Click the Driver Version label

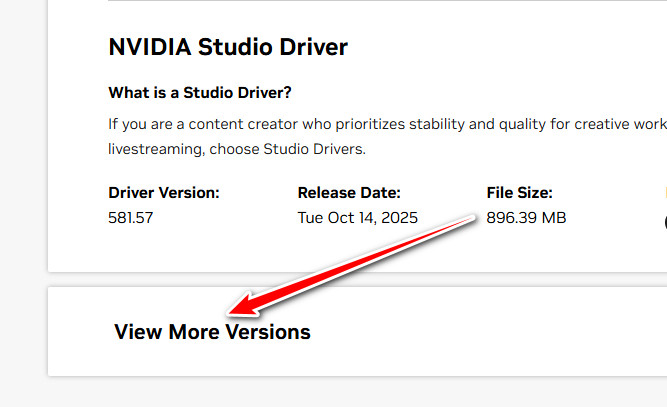click(x=163, y=193)
